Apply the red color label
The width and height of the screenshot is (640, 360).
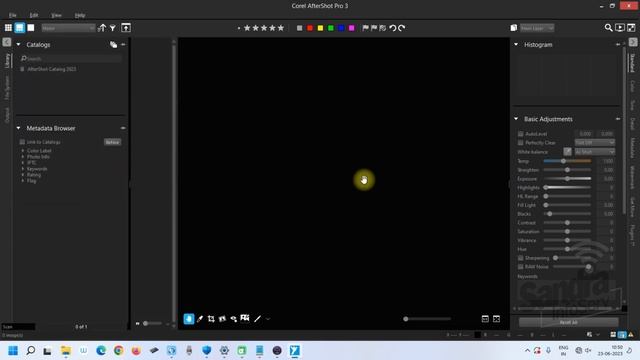(x=310, y=28)
